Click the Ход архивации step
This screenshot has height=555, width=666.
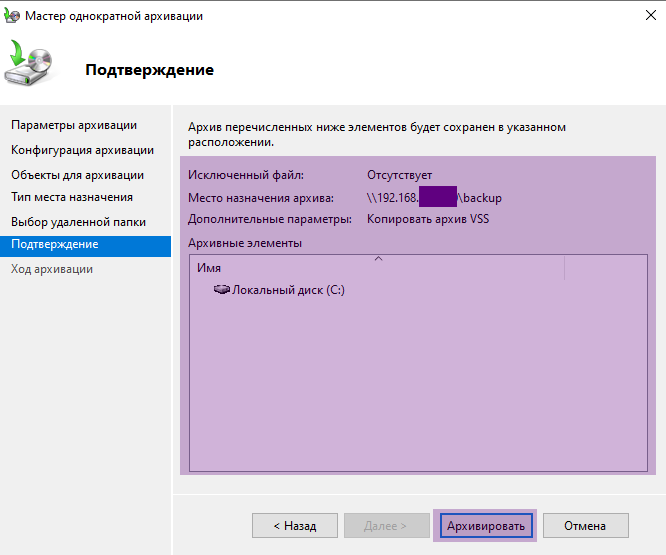pyautogui.click(x=52, y=269)
